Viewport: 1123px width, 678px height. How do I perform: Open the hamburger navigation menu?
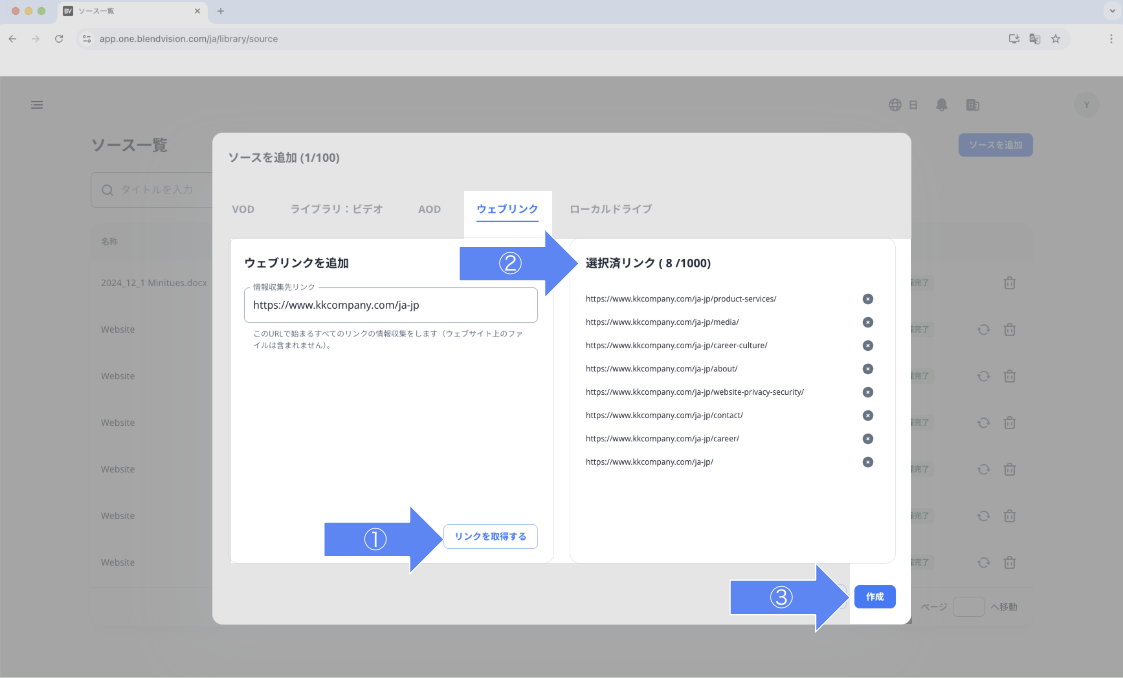point(37,105)
